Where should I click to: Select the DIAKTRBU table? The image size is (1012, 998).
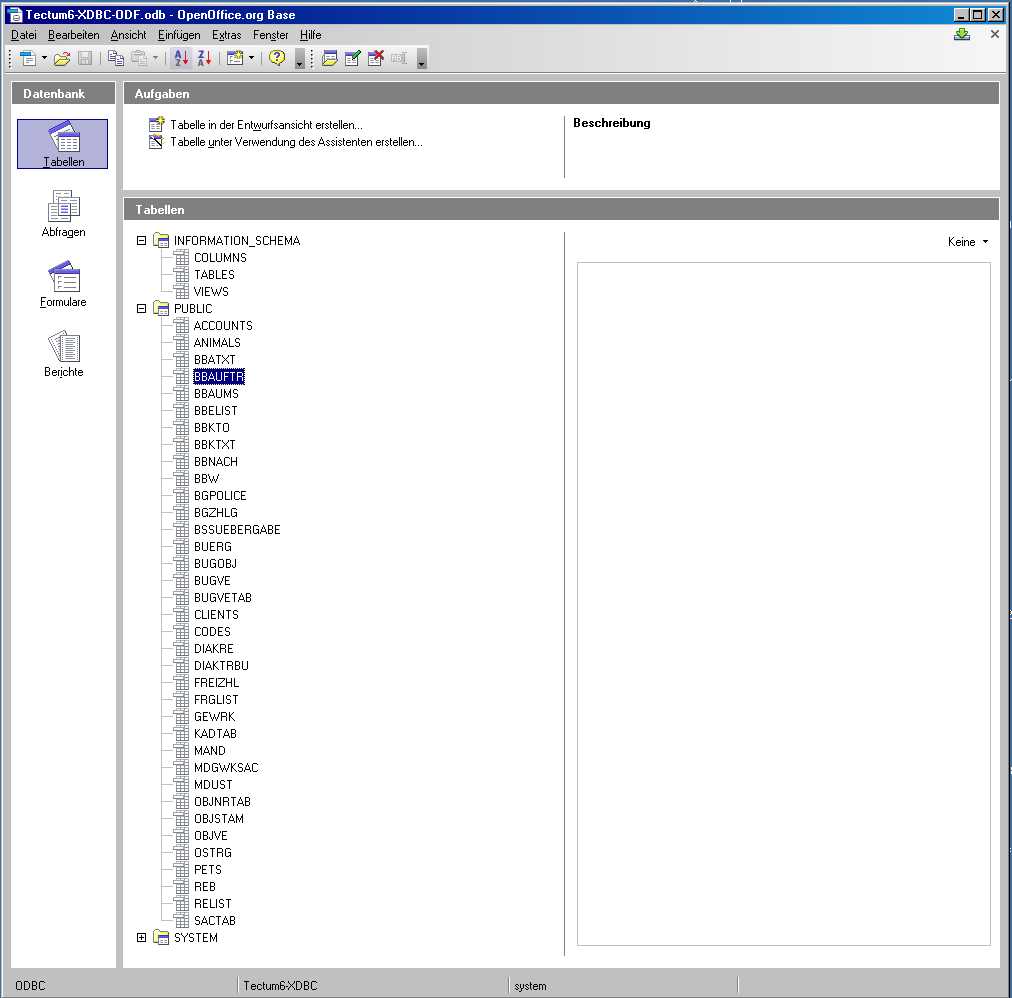[x=221, y=666]
